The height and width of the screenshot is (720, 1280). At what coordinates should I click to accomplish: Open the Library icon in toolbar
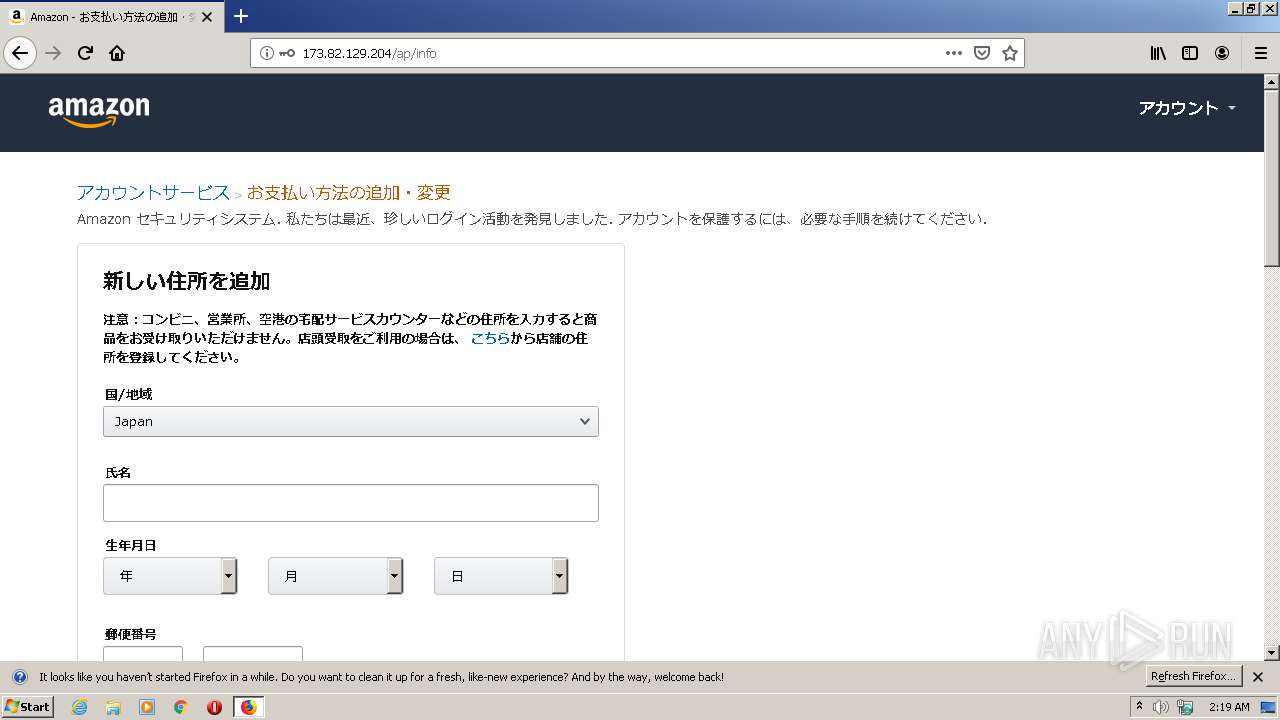1158,53
